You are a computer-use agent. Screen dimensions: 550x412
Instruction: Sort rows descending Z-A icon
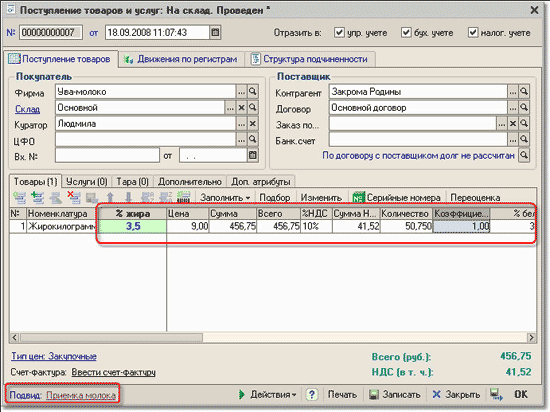(x=166, y=197)
